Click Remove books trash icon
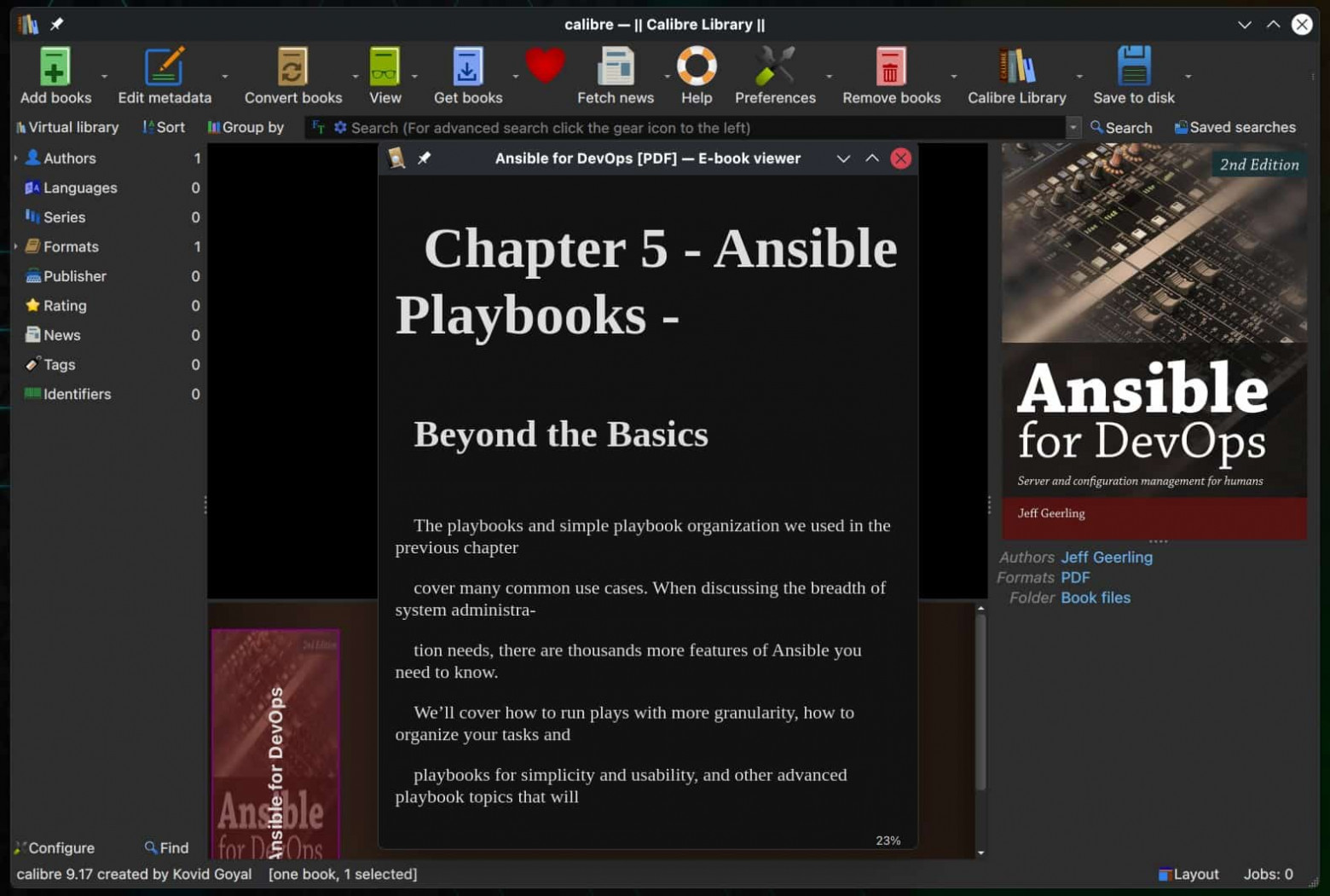This screenshot has height=896, width=1330. click(x=890, y=66)
